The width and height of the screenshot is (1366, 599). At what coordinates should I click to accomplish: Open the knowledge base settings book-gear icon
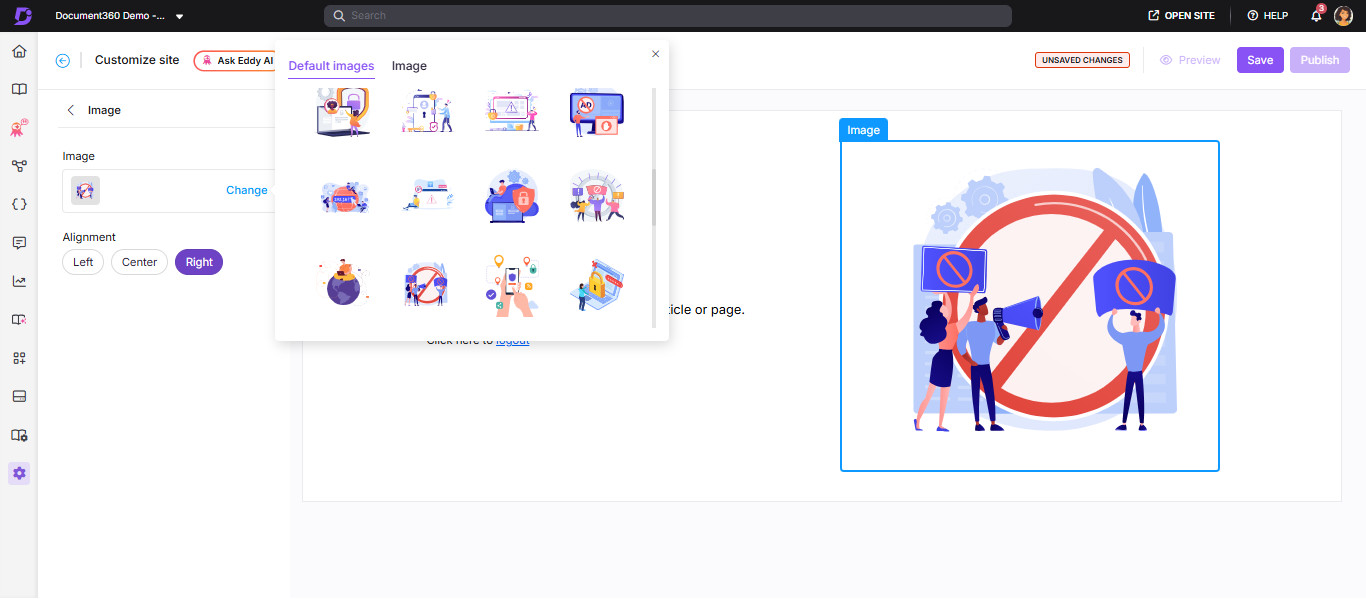coord(19,435)
